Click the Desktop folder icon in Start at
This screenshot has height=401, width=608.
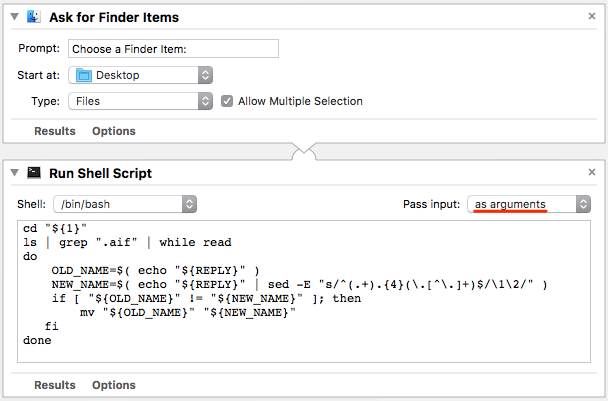click(x=84, y=75)
